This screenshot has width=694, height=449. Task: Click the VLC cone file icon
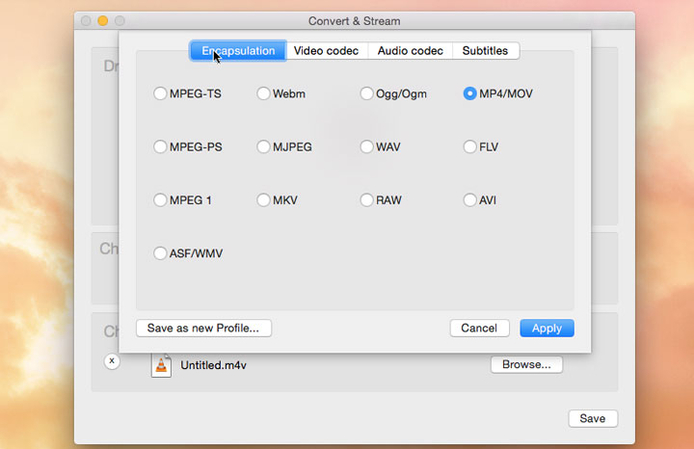[161, 365]
